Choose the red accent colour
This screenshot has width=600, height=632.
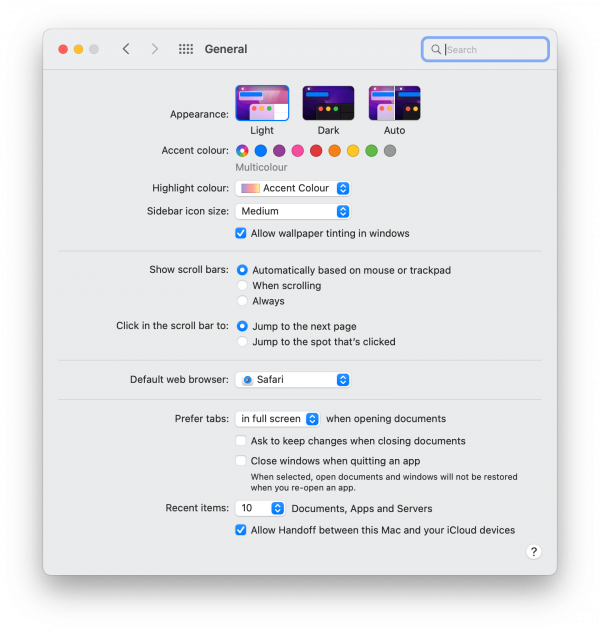coord(316,151)
